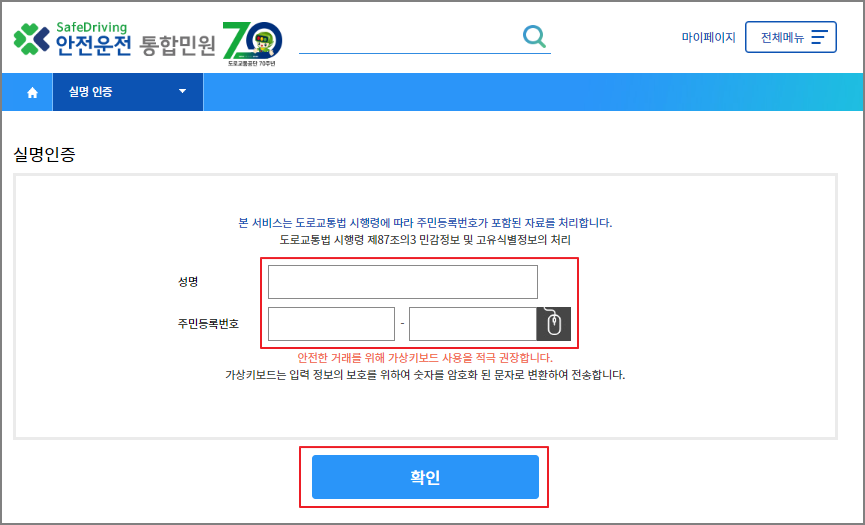Expand the 실명 인증 dropdown menu
The width and height of the screenshot is (865, 525).
click(x=128, y=92)
